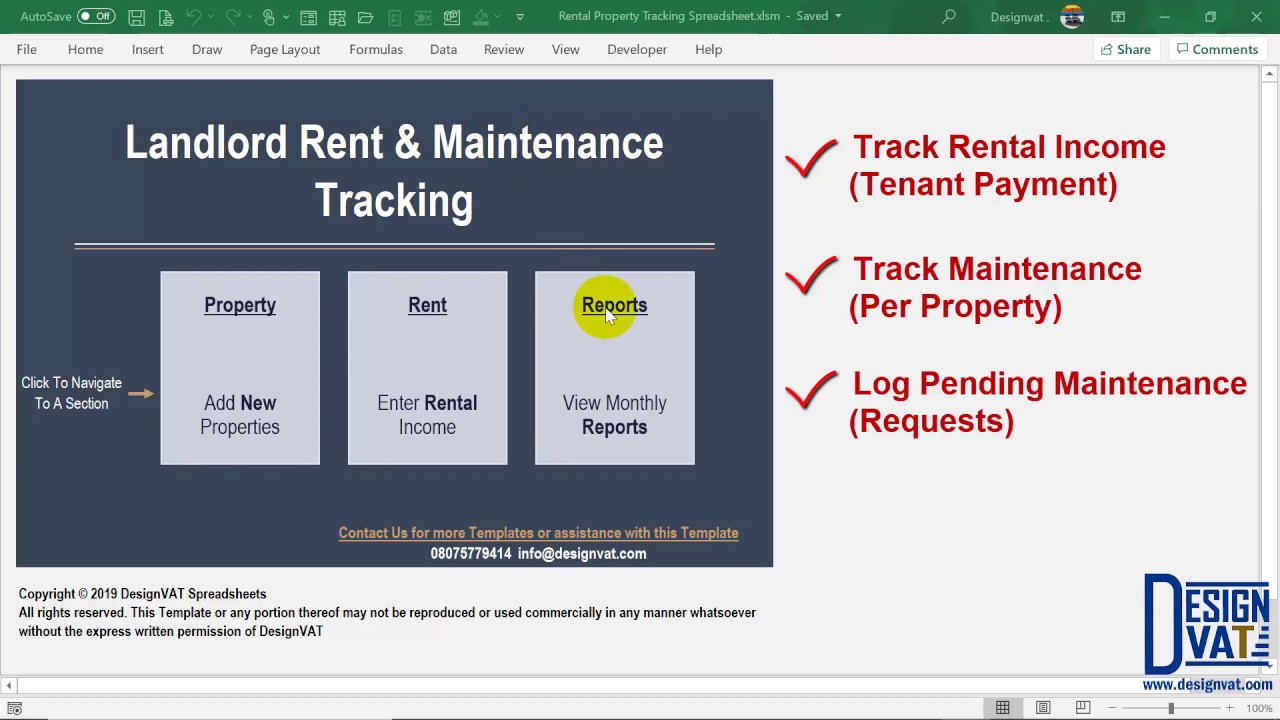Open the Page Layout ribbon tab

[285, 49]
